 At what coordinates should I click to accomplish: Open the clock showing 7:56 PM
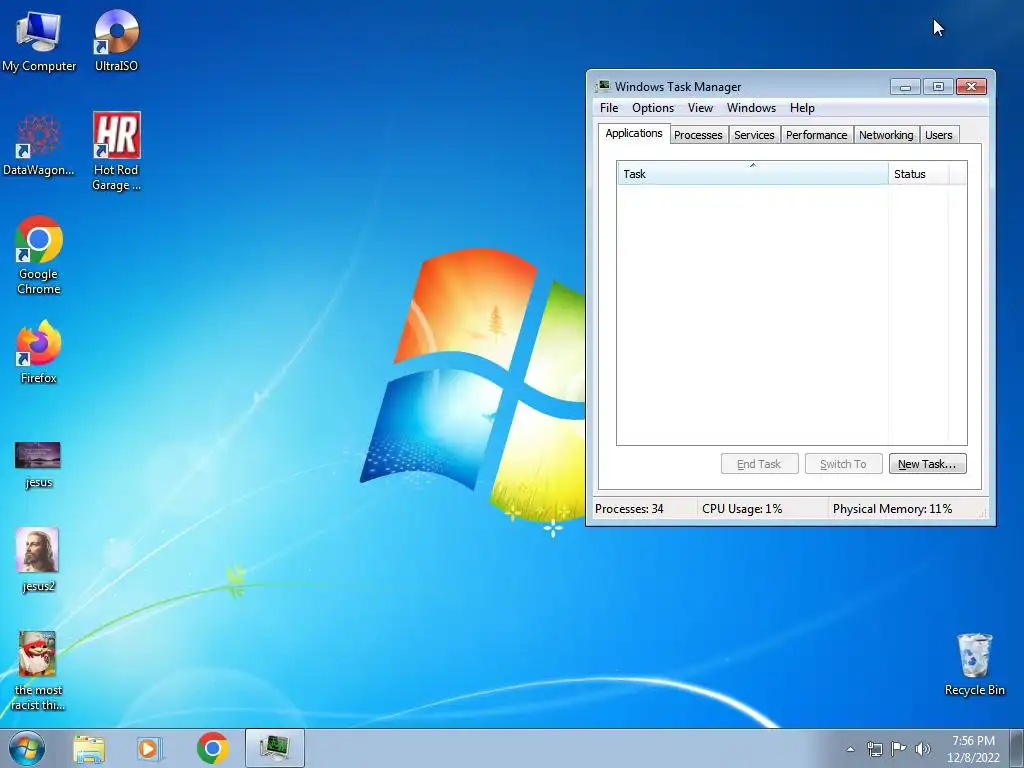973,749
